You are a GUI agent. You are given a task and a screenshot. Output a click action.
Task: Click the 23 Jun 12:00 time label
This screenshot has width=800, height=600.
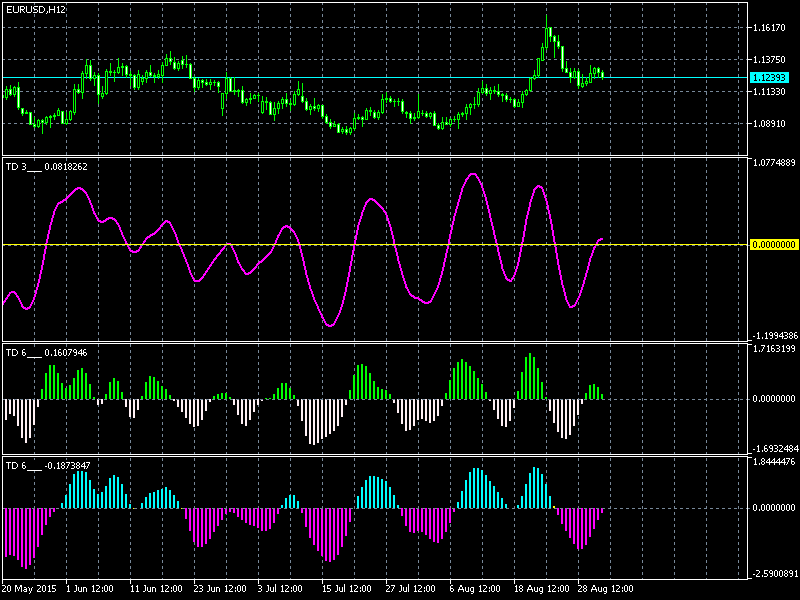point(218,589)
